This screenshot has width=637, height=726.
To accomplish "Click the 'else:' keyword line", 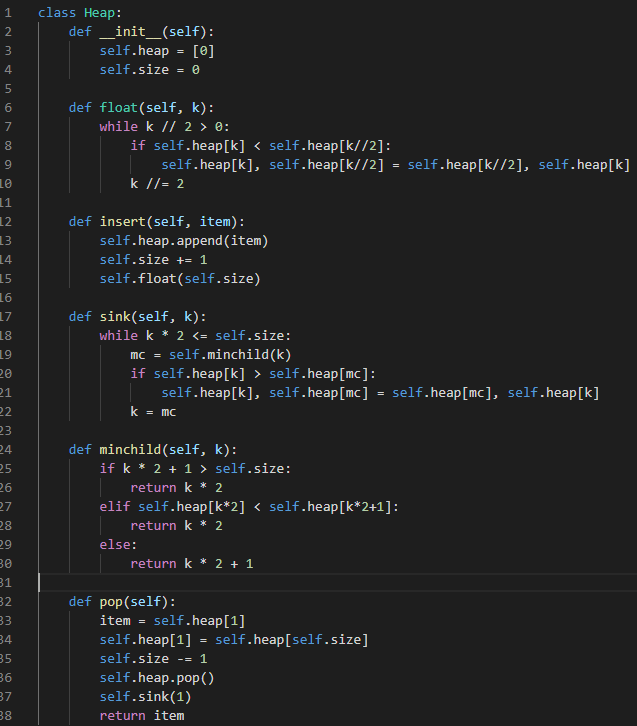I will (119, 544).
